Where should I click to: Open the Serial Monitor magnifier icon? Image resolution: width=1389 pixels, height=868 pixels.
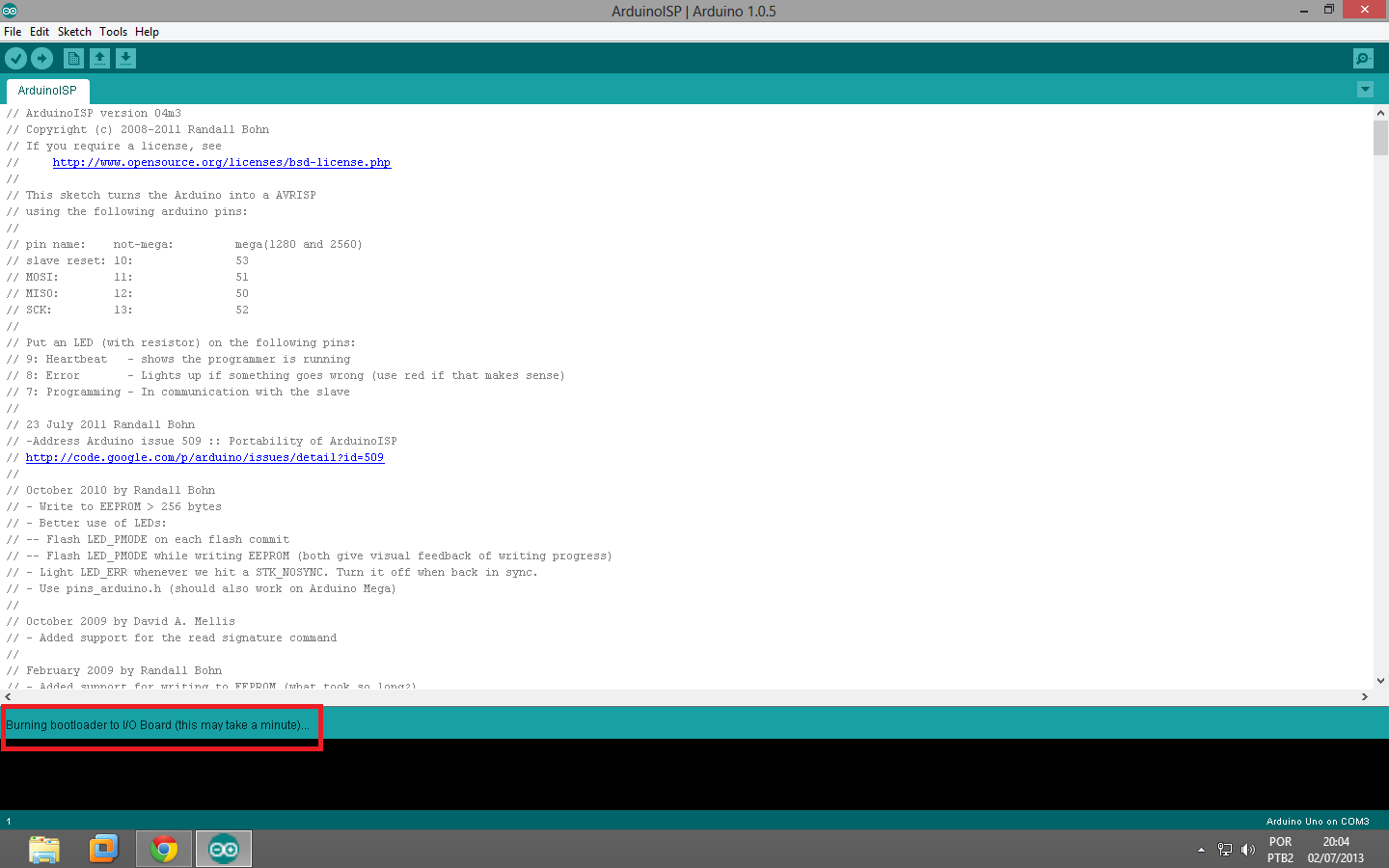[1362, 58]
